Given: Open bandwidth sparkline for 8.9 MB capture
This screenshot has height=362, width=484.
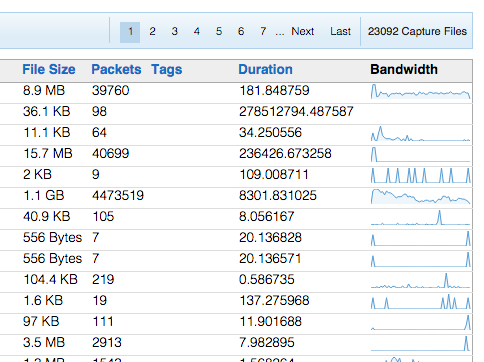Looking at the screenshot, I should (420, 91).
